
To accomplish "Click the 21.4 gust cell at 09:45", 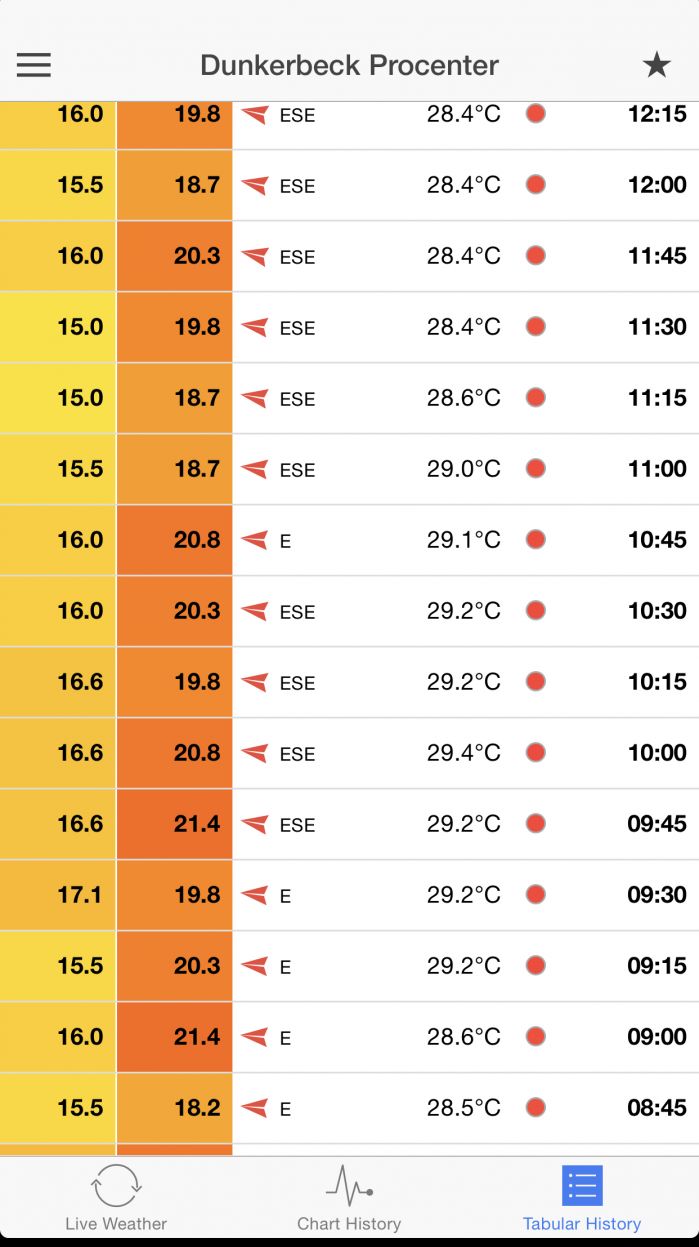I will (175, 824).
